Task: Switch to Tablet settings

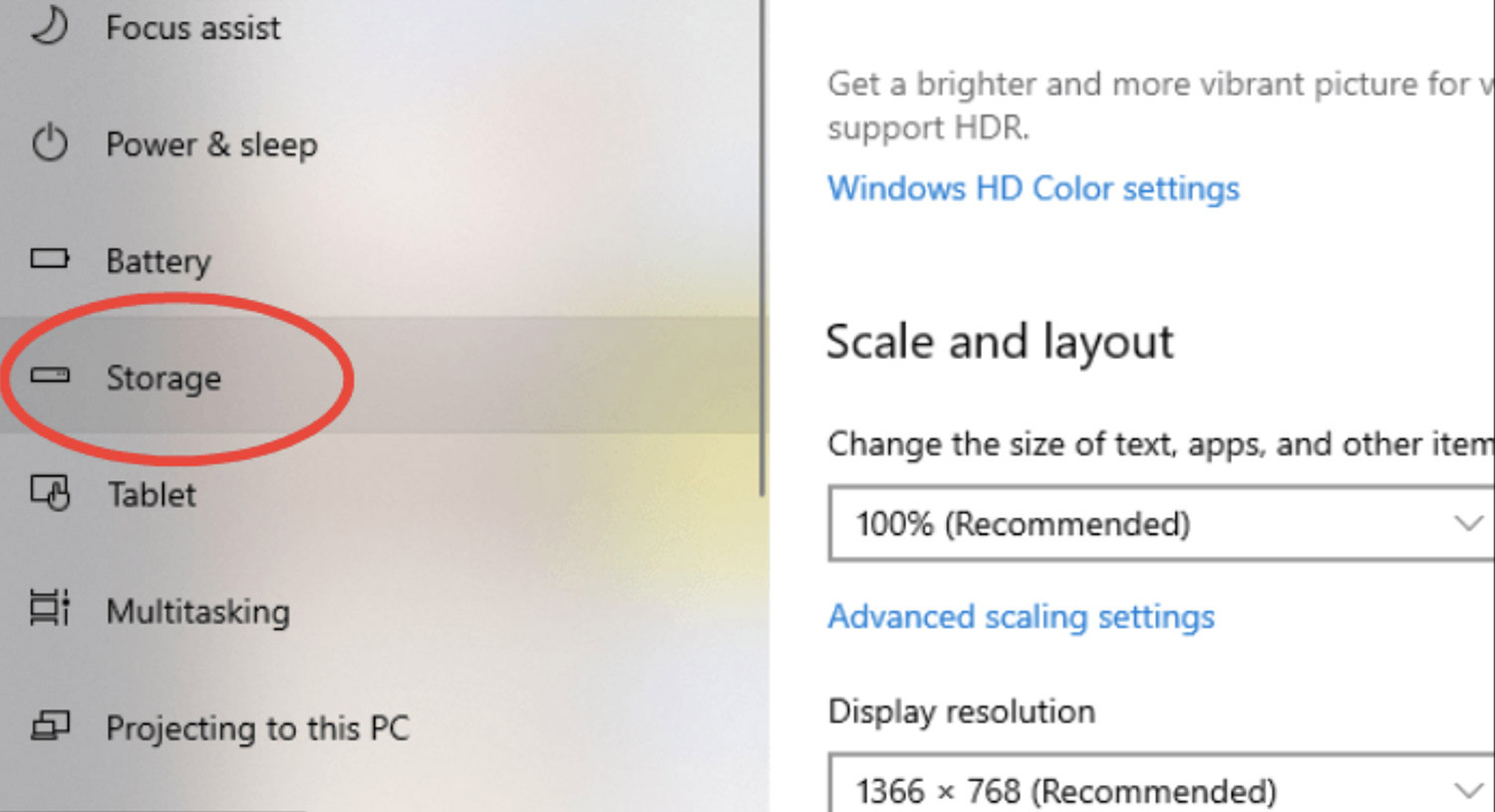Action: pos(379,493)
